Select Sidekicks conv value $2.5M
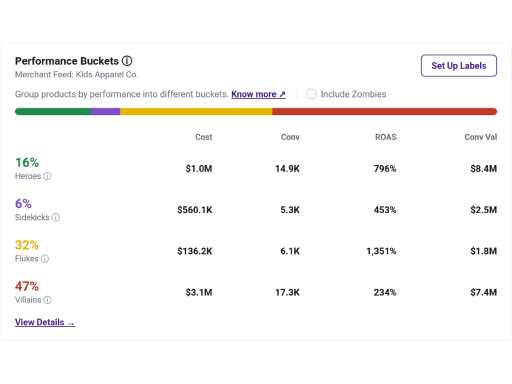Screen dimensions: 512x384 [x=484, y=210]
